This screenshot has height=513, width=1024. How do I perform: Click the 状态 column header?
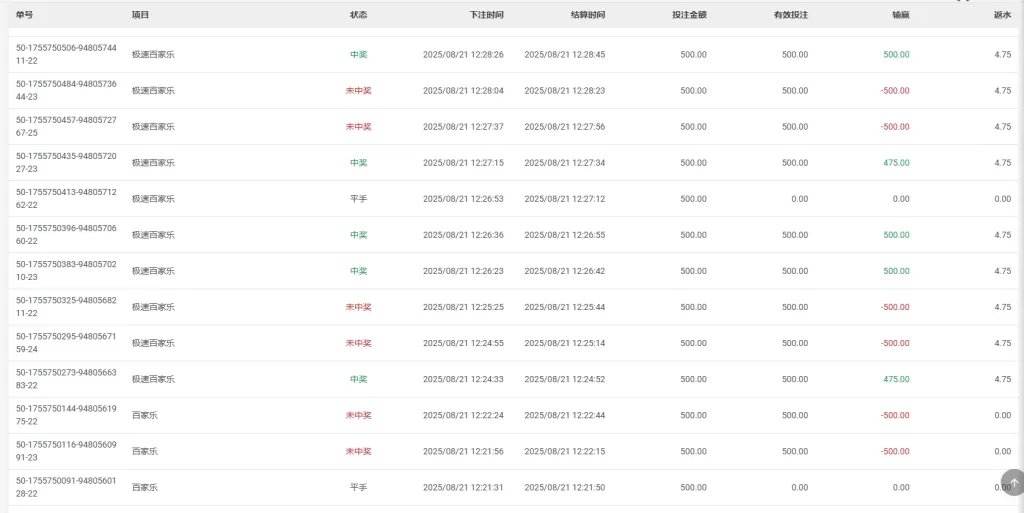click(359, 14)
